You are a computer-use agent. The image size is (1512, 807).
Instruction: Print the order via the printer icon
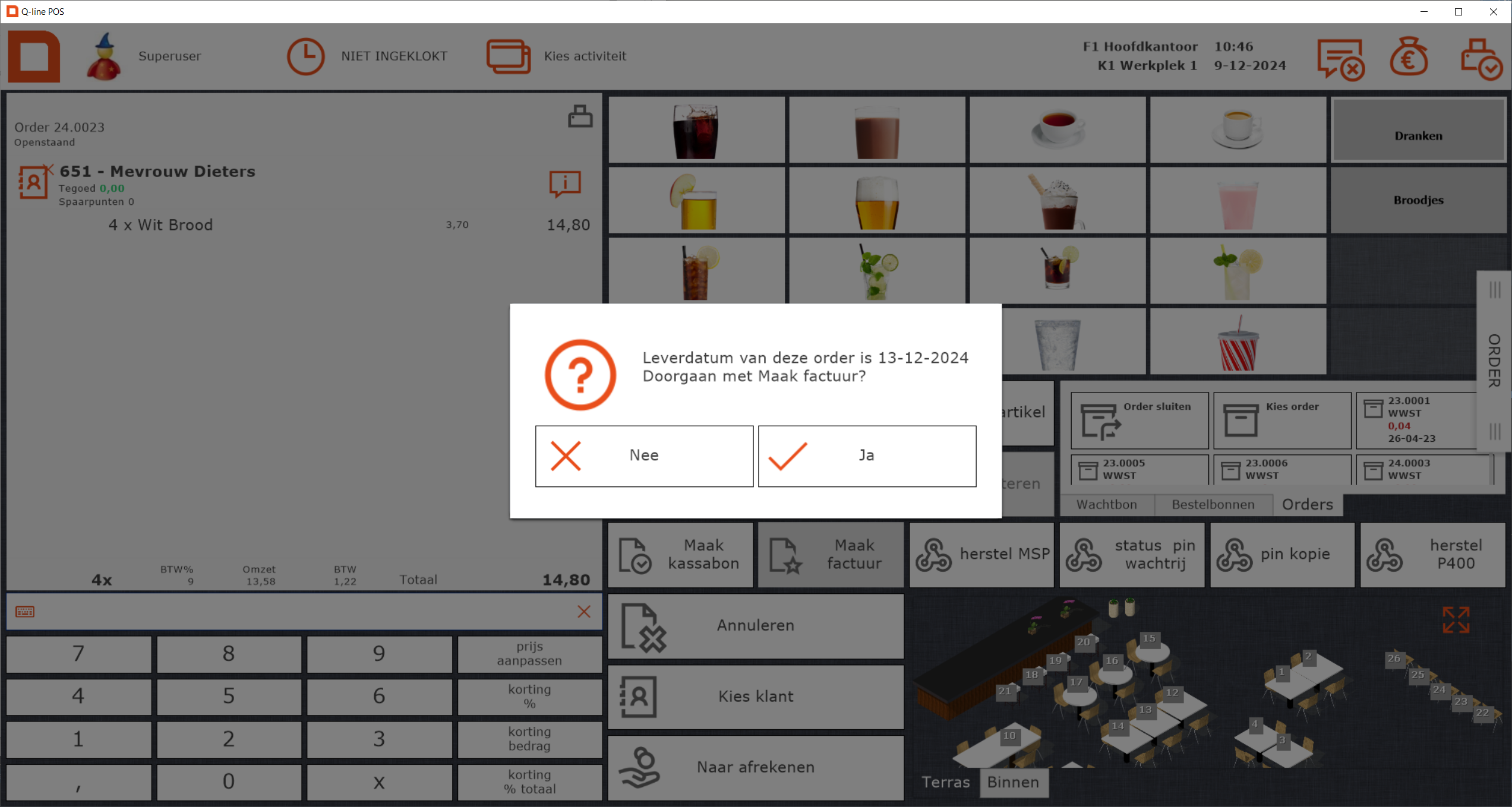580,116
